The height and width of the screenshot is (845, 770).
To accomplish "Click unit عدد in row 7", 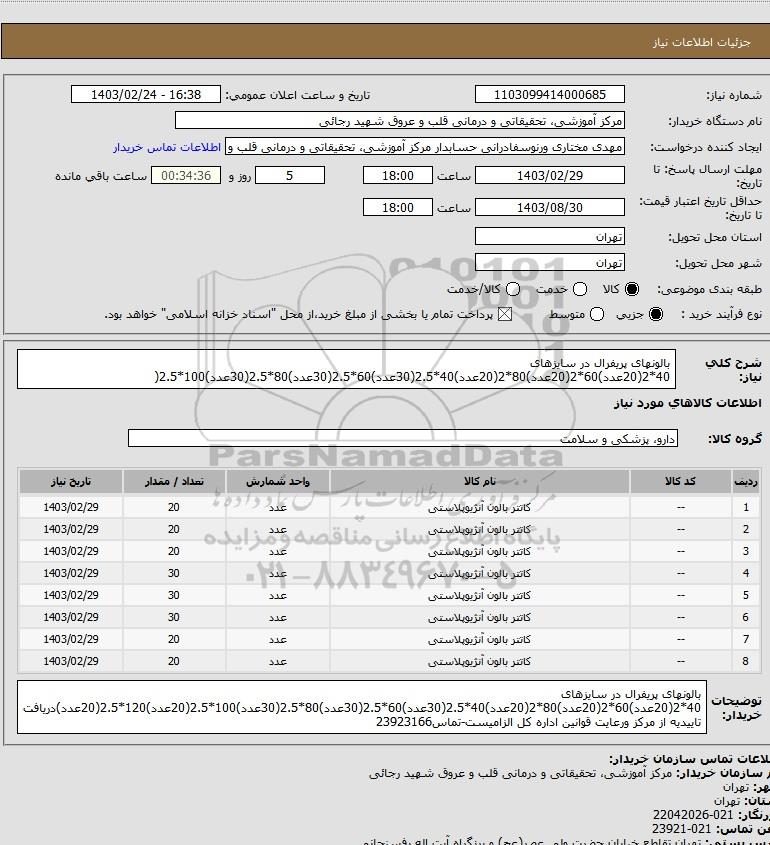I will [278, 640].
